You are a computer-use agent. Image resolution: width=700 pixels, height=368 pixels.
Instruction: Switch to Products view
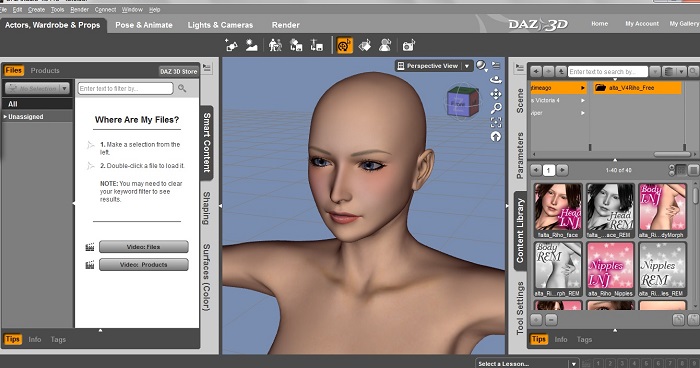click(45, 71)
